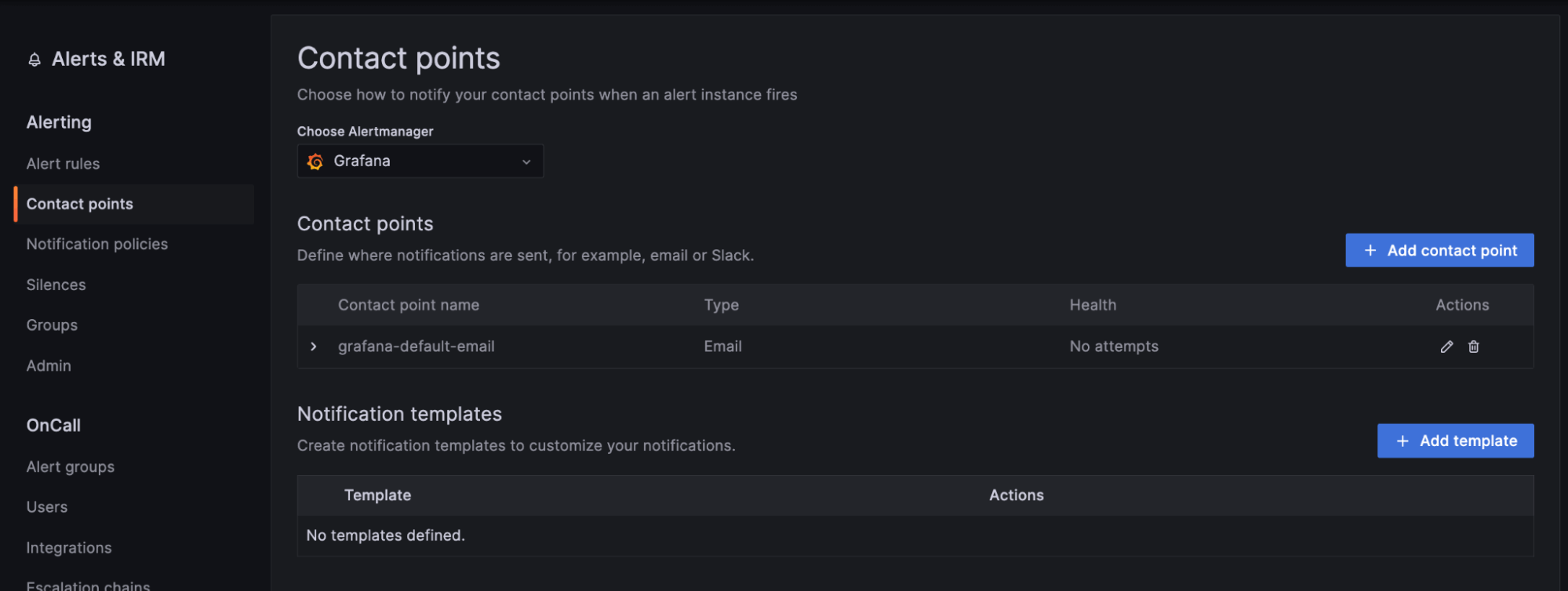Viewport: 1568px width, 591px height.
Task: Open the Choose Alertmanager dropdown
Action: (420, 161)
